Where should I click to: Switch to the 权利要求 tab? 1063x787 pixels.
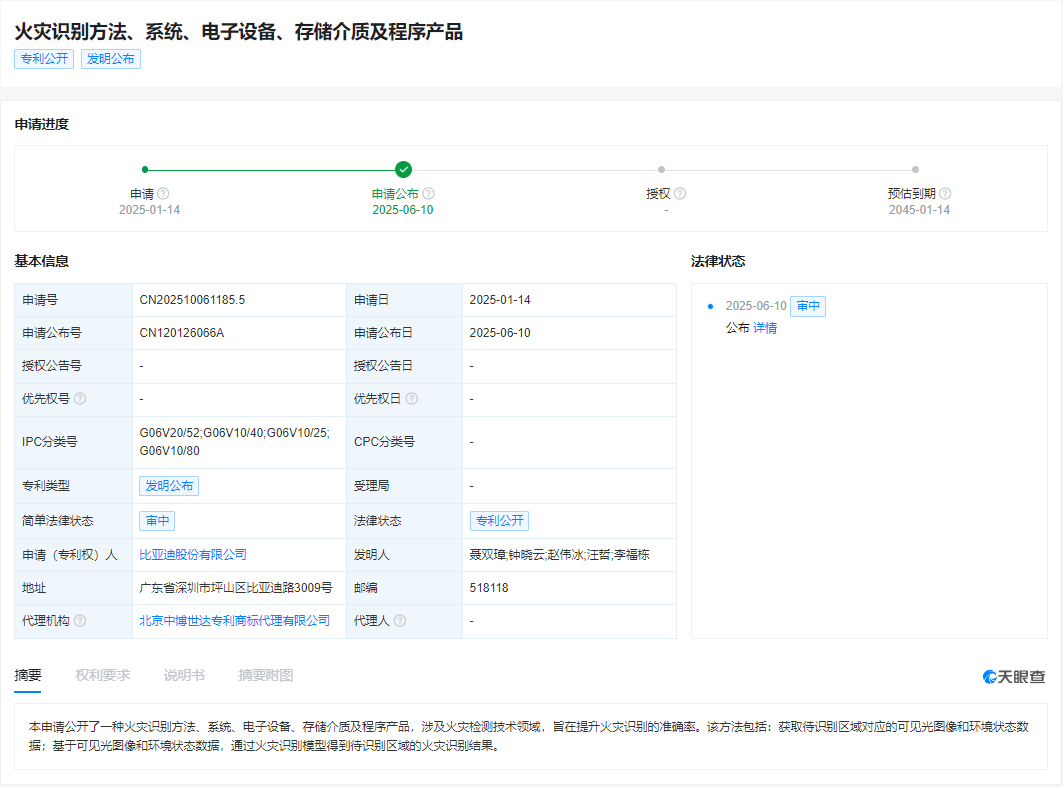coord(102,675)
